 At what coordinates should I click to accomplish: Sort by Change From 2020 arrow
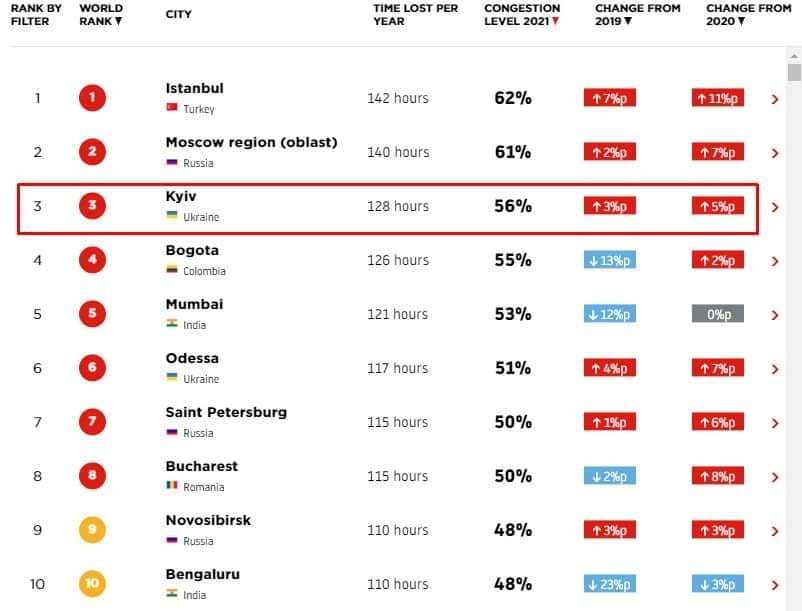click(x=741, y=21)
